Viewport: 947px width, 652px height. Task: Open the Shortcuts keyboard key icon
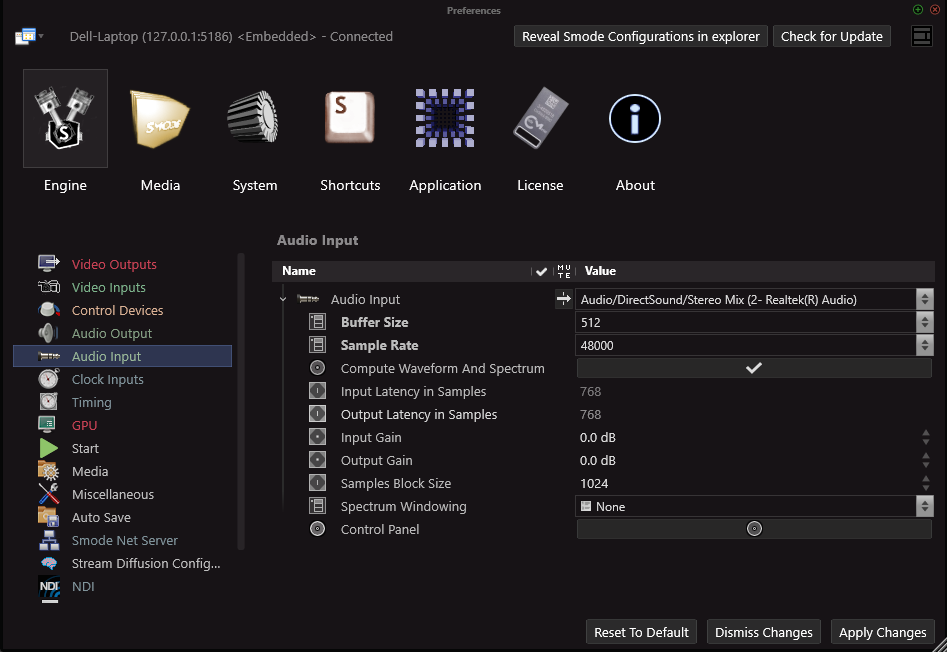click(x=350, y=119)
